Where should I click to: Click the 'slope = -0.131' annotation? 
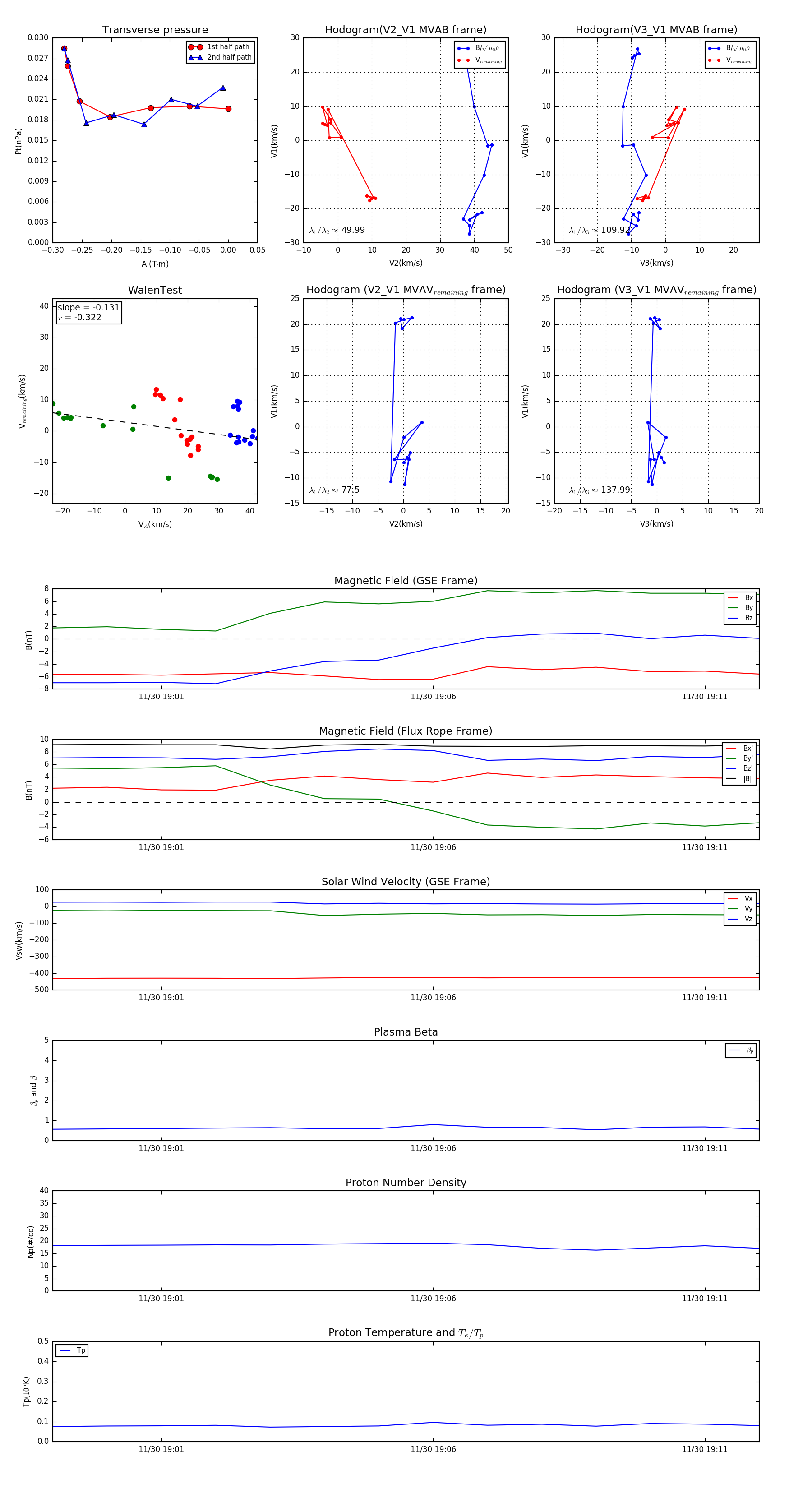click(88, 308)
